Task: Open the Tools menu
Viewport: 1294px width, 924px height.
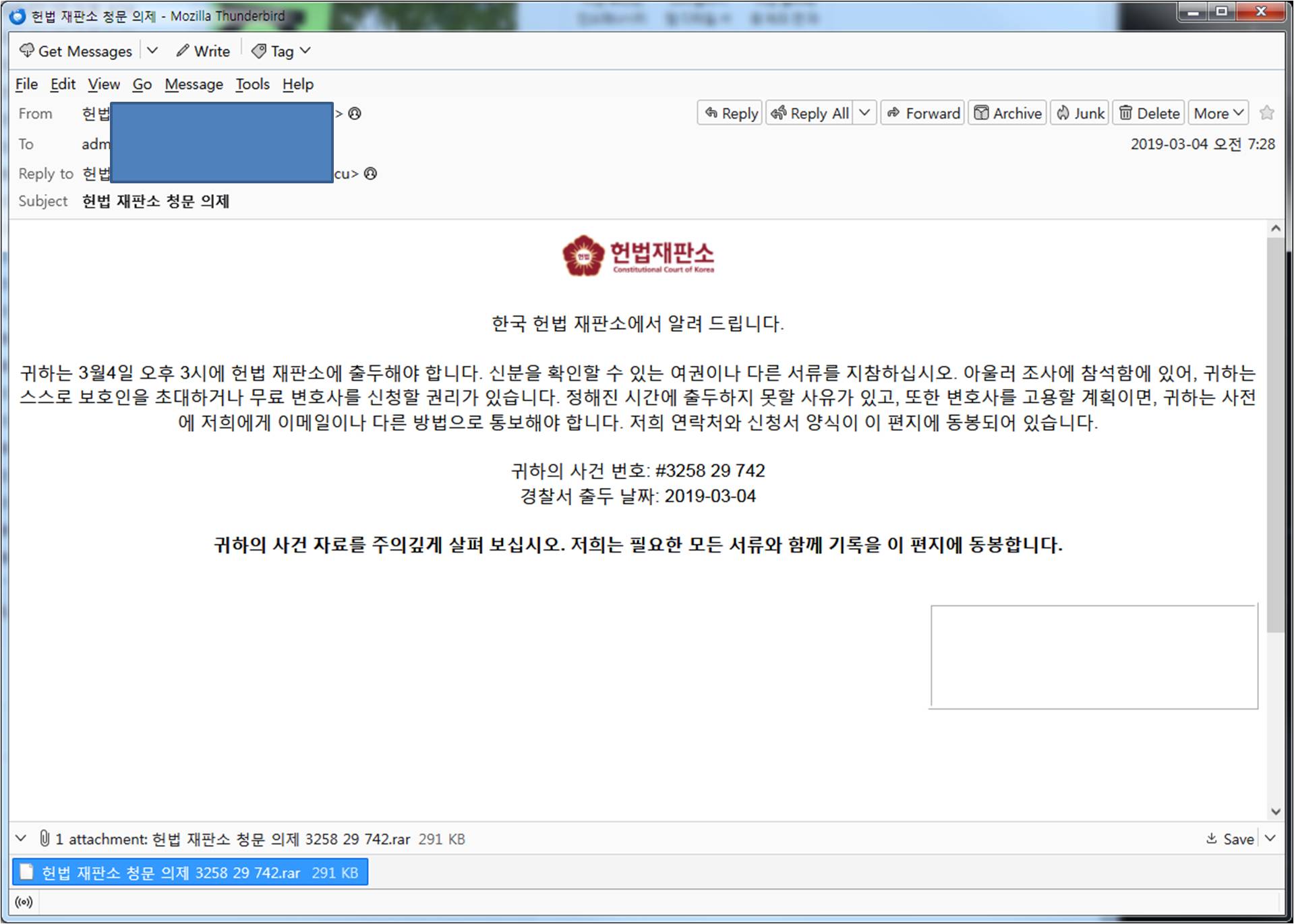Action: tap(252, 84)
